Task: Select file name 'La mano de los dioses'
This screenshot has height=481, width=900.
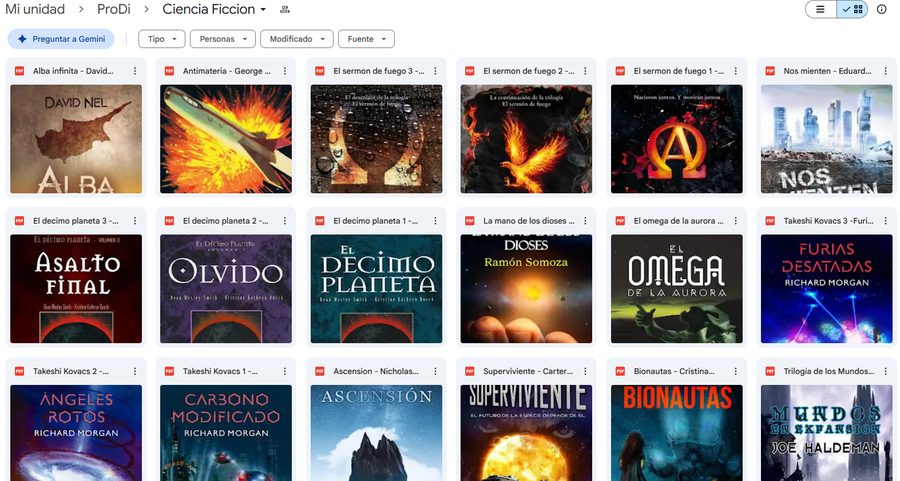Action: 529,221
